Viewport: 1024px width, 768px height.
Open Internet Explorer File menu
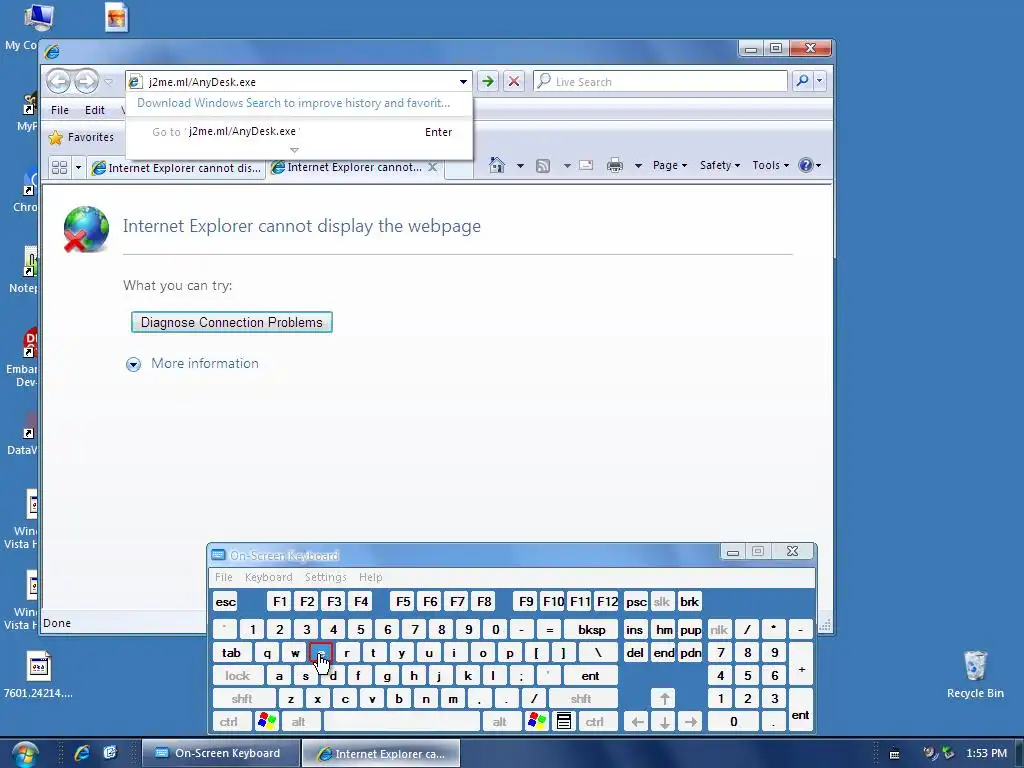[59, 110]
